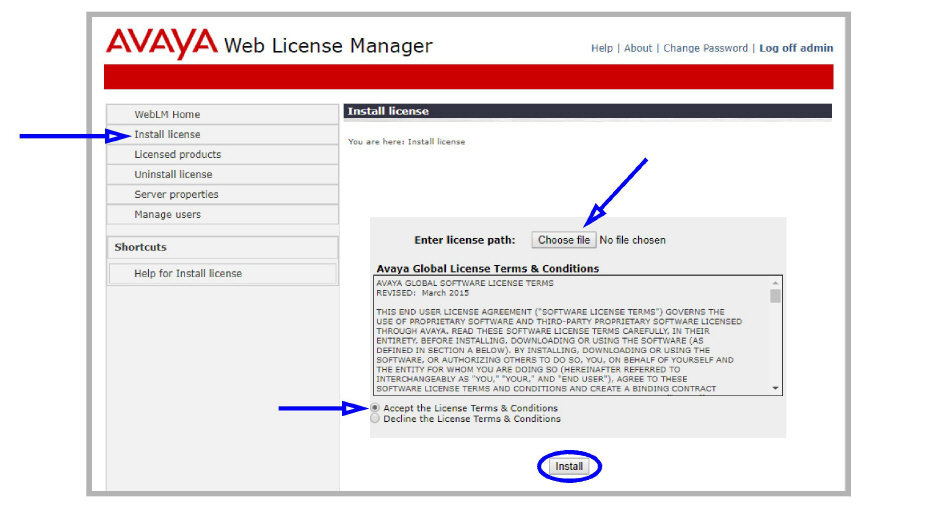
Task: Open Server properties
Action: [x=222, y=194]
